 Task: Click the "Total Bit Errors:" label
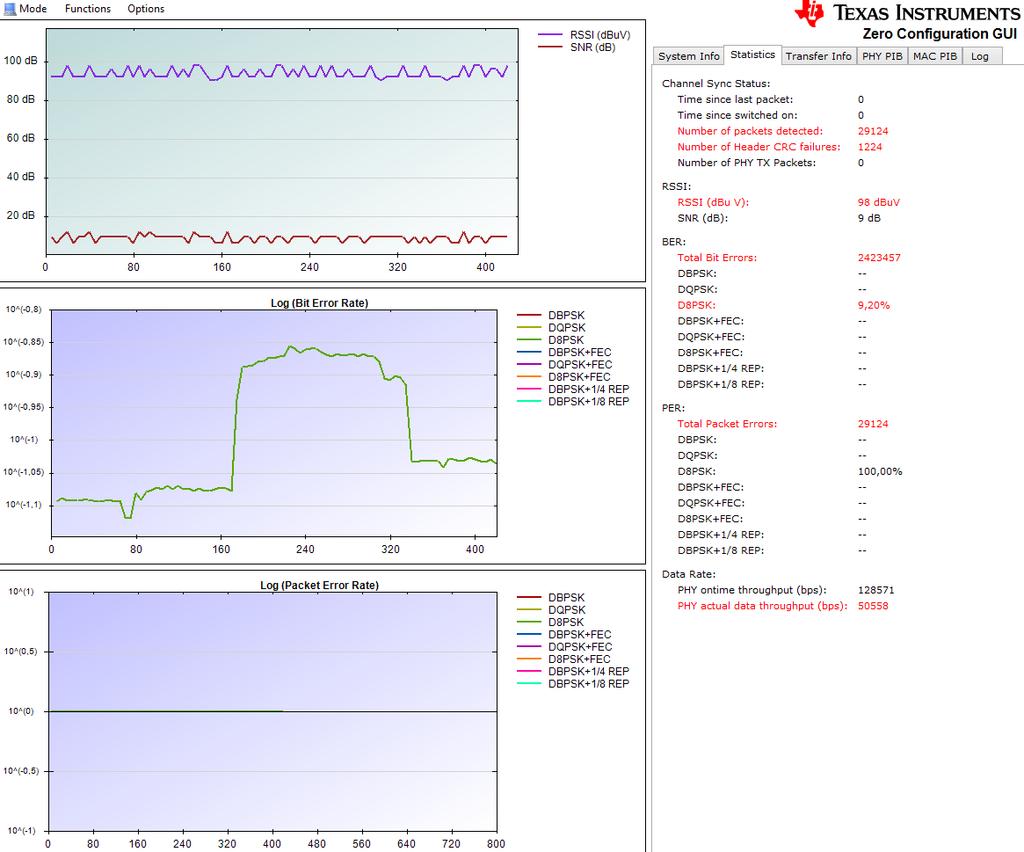[x=717, y=258]
